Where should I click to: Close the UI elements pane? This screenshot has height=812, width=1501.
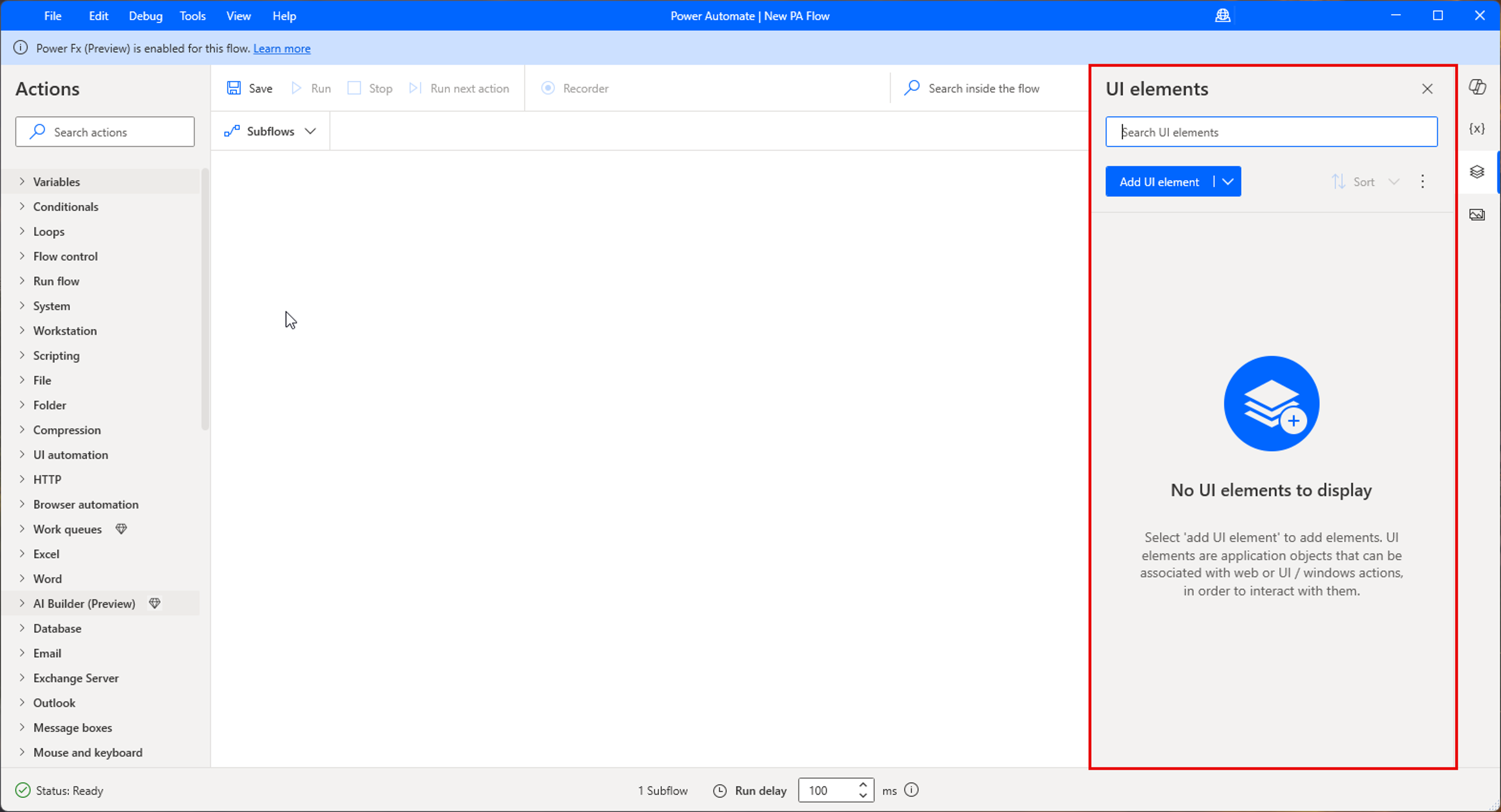click(1427, 89)
